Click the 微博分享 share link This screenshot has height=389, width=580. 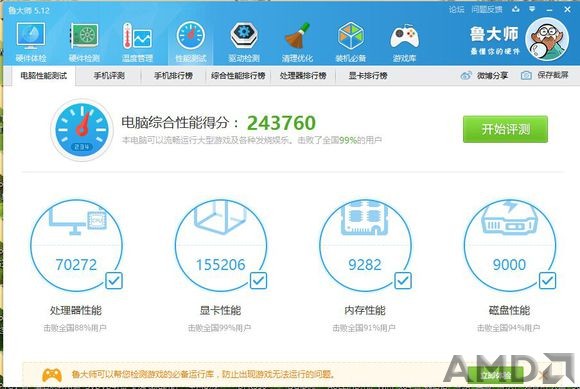[484, 75]
